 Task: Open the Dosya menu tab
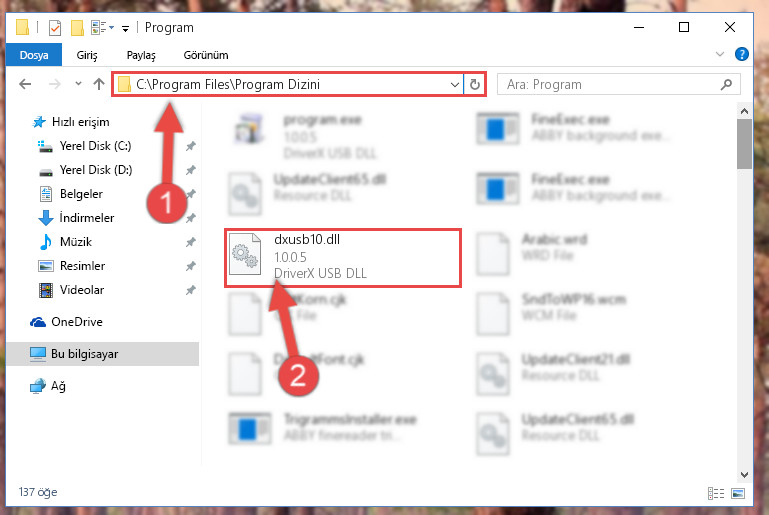pyautogui.click(x=34, y=55)
